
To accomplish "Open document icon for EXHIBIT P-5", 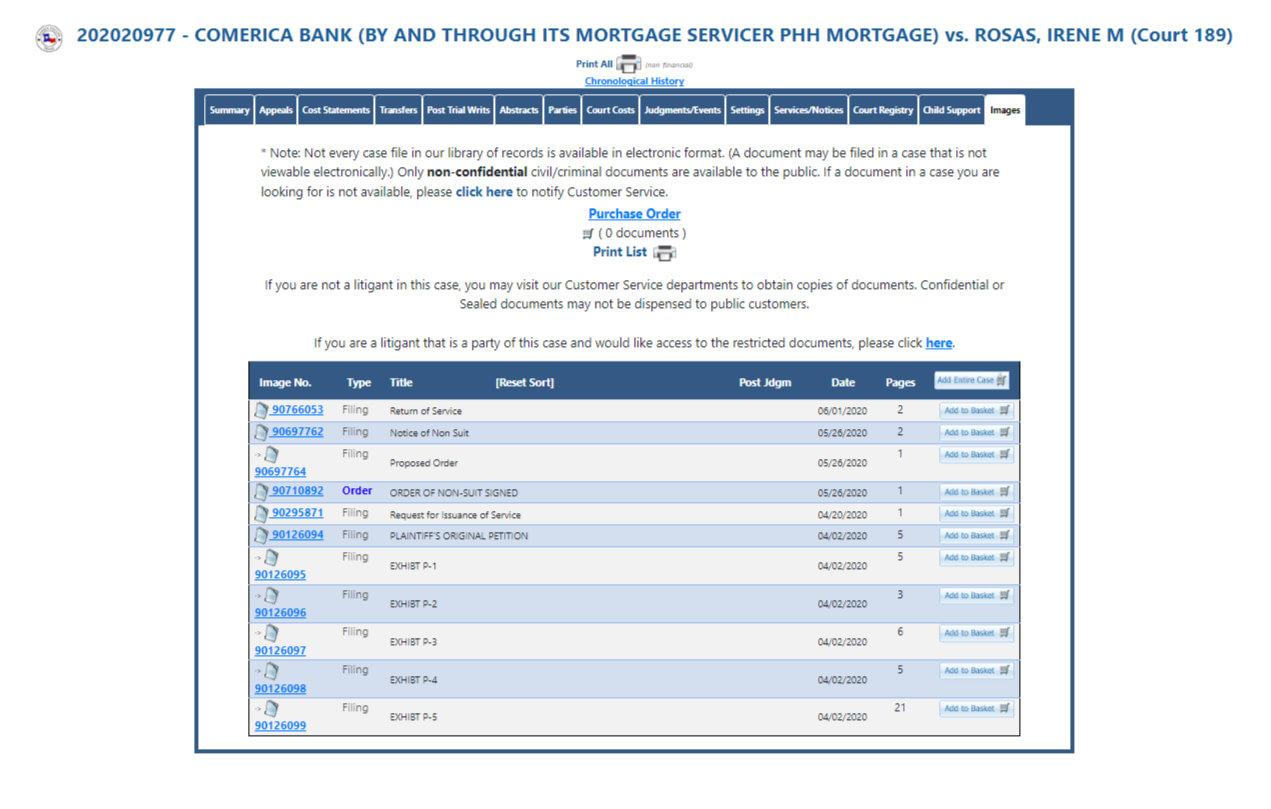I will tap(271, 709).
